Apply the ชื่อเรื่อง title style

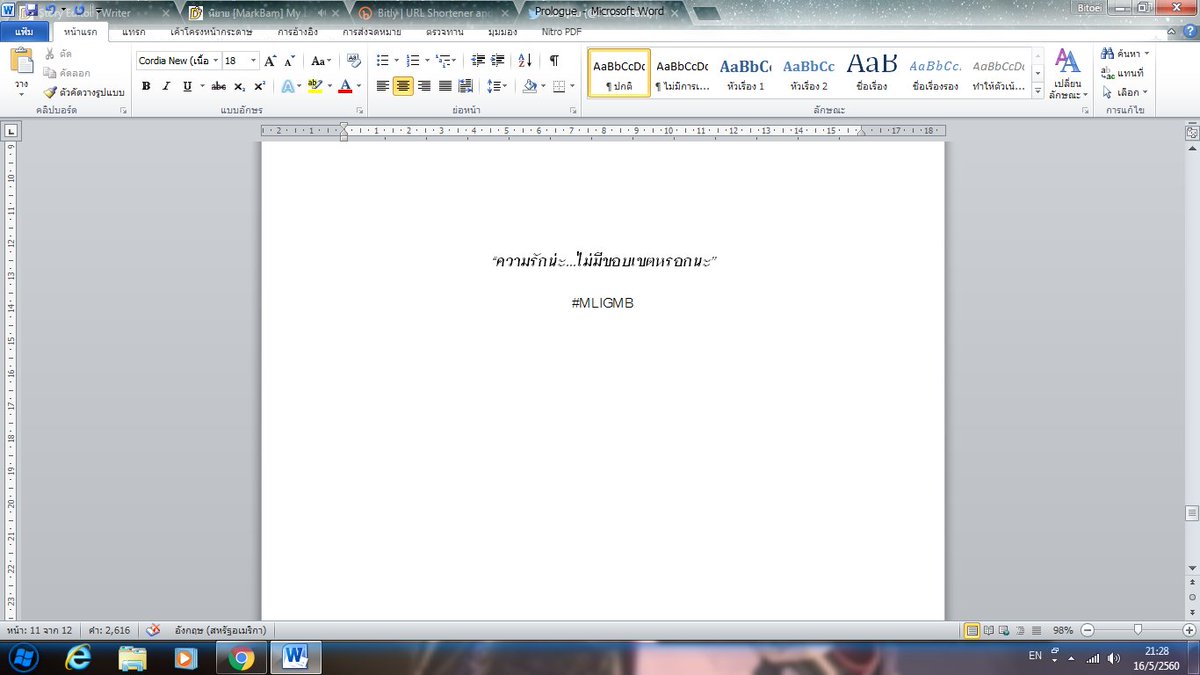[872, 74]
